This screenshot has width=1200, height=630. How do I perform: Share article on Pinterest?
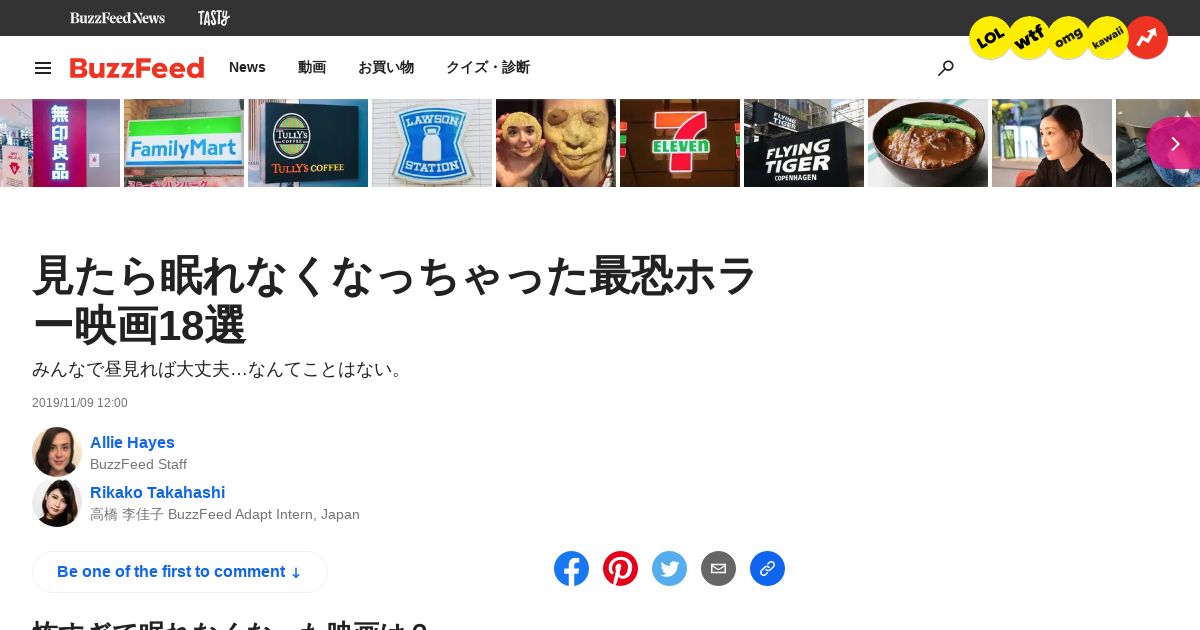click(620, 569)
